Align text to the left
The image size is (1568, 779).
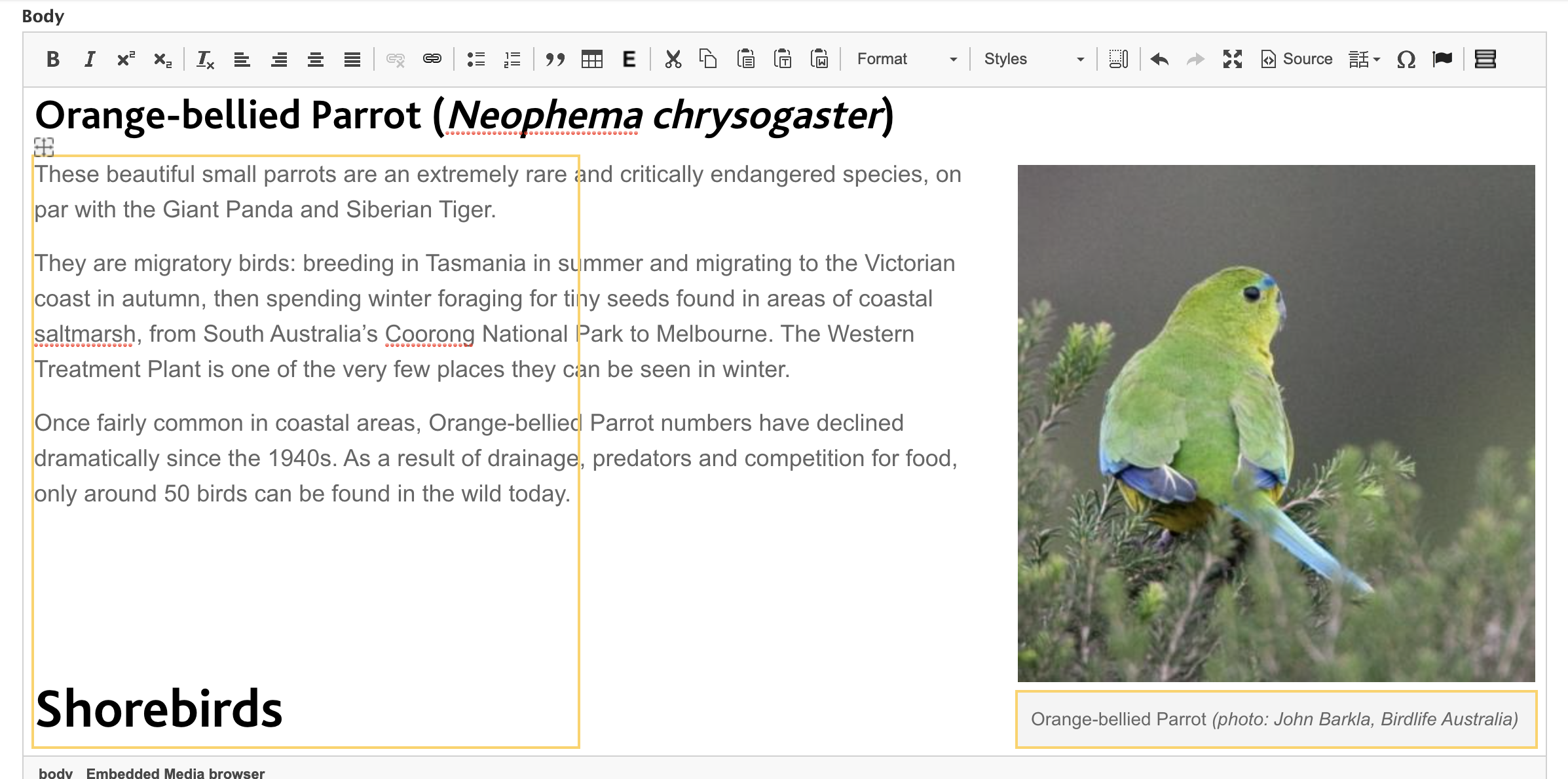pyautogui.click(x=242, y=60)
